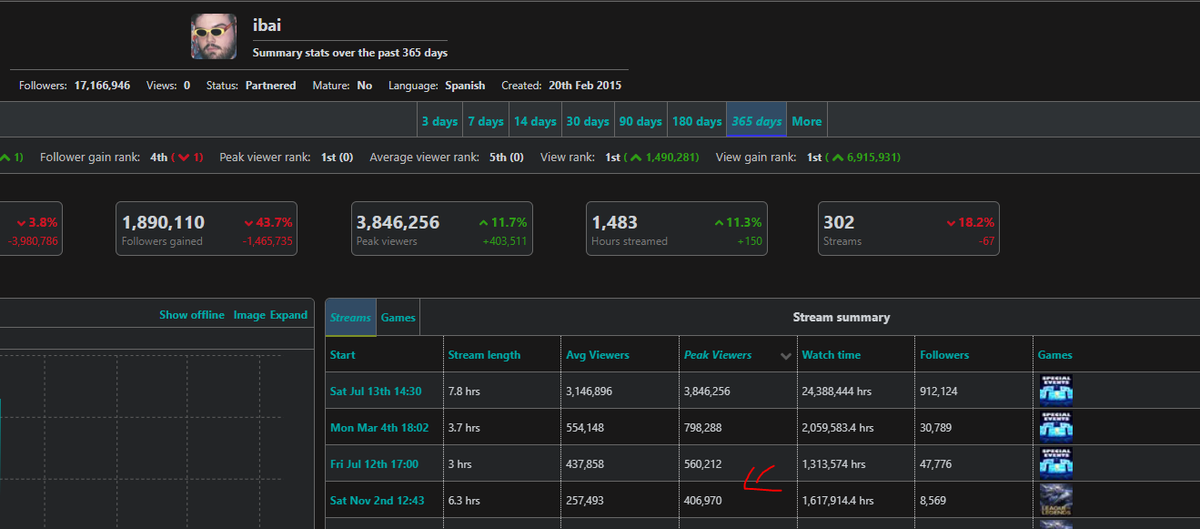Click the Streams count stat card
1200x529 pixels.
[908, 229]
